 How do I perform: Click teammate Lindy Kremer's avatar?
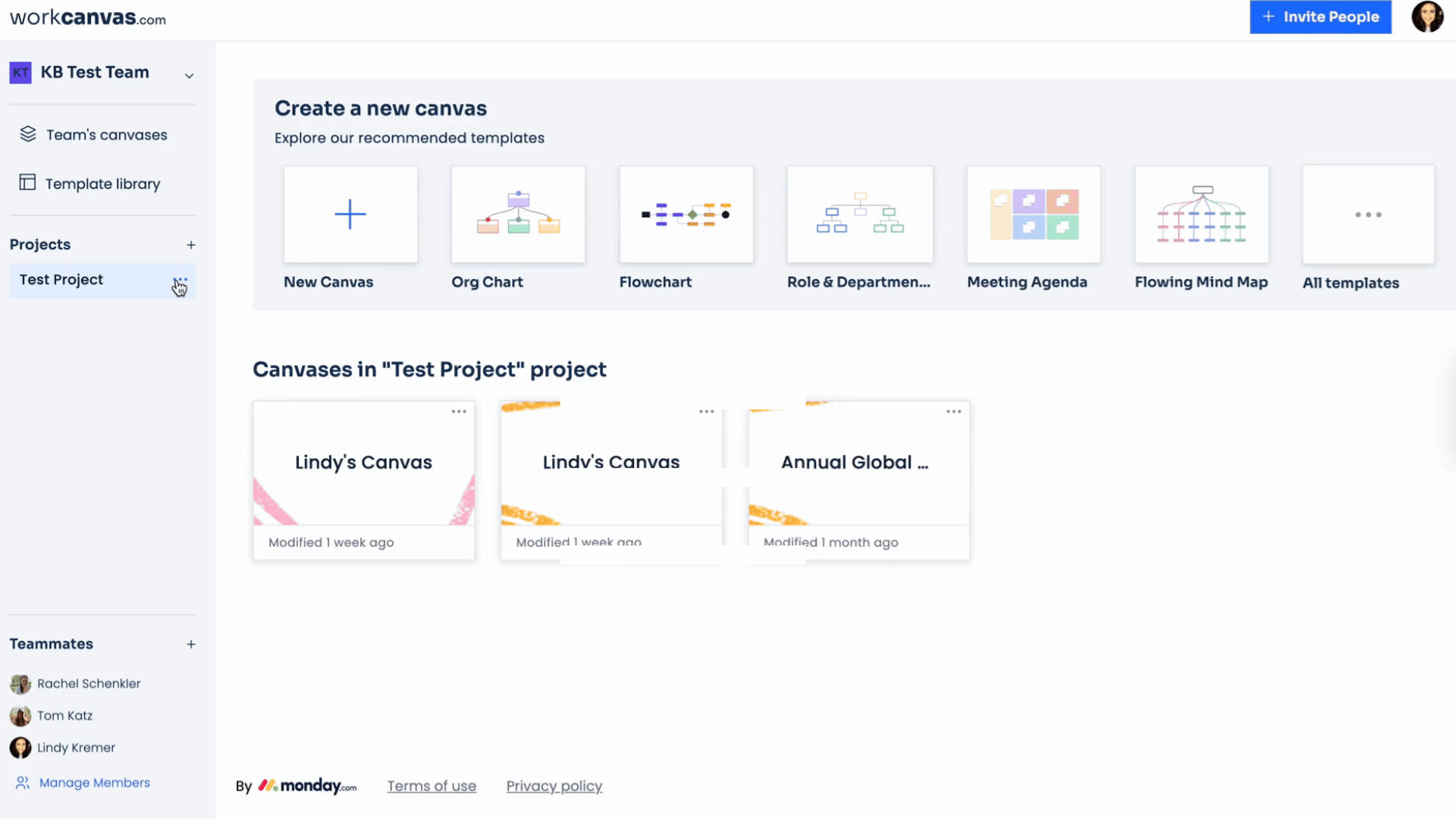[x=19, y=747]
